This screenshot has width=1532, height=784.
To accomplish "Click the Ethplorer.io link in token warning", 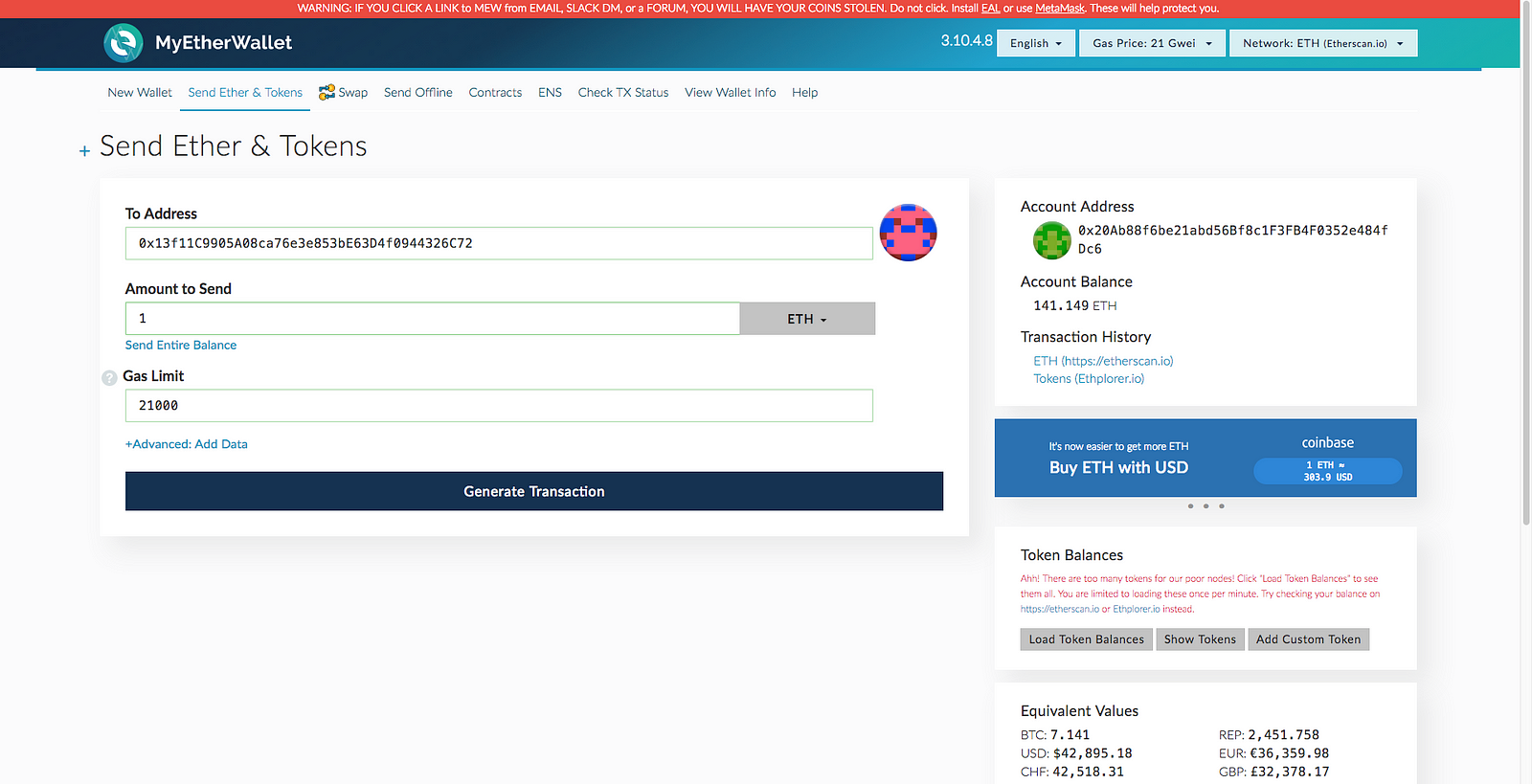I will click(x=1137, y=610).
